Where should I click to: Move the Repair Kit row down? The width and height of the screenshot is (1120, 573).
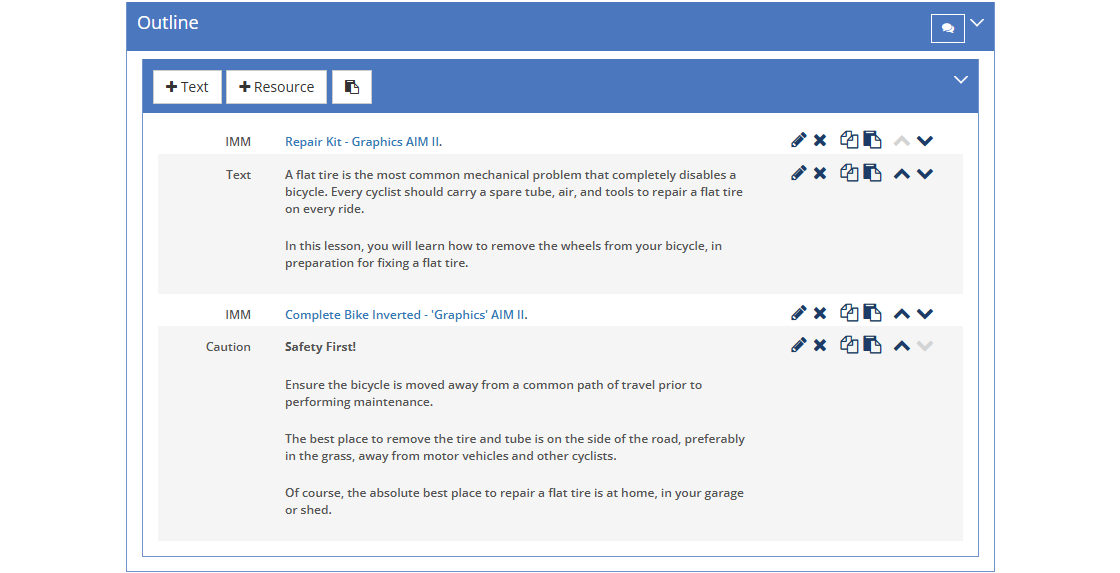(925, 141)
